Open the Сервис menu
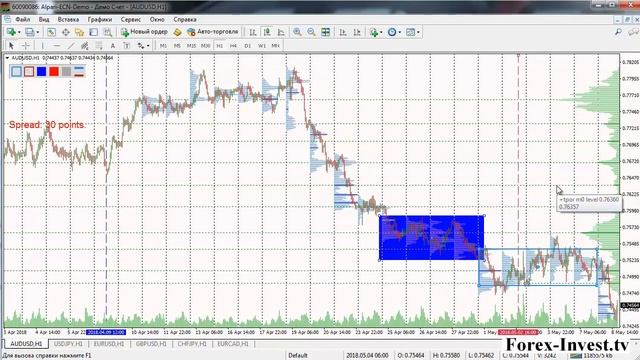640x360 pixels. click(x=131, y=19)
